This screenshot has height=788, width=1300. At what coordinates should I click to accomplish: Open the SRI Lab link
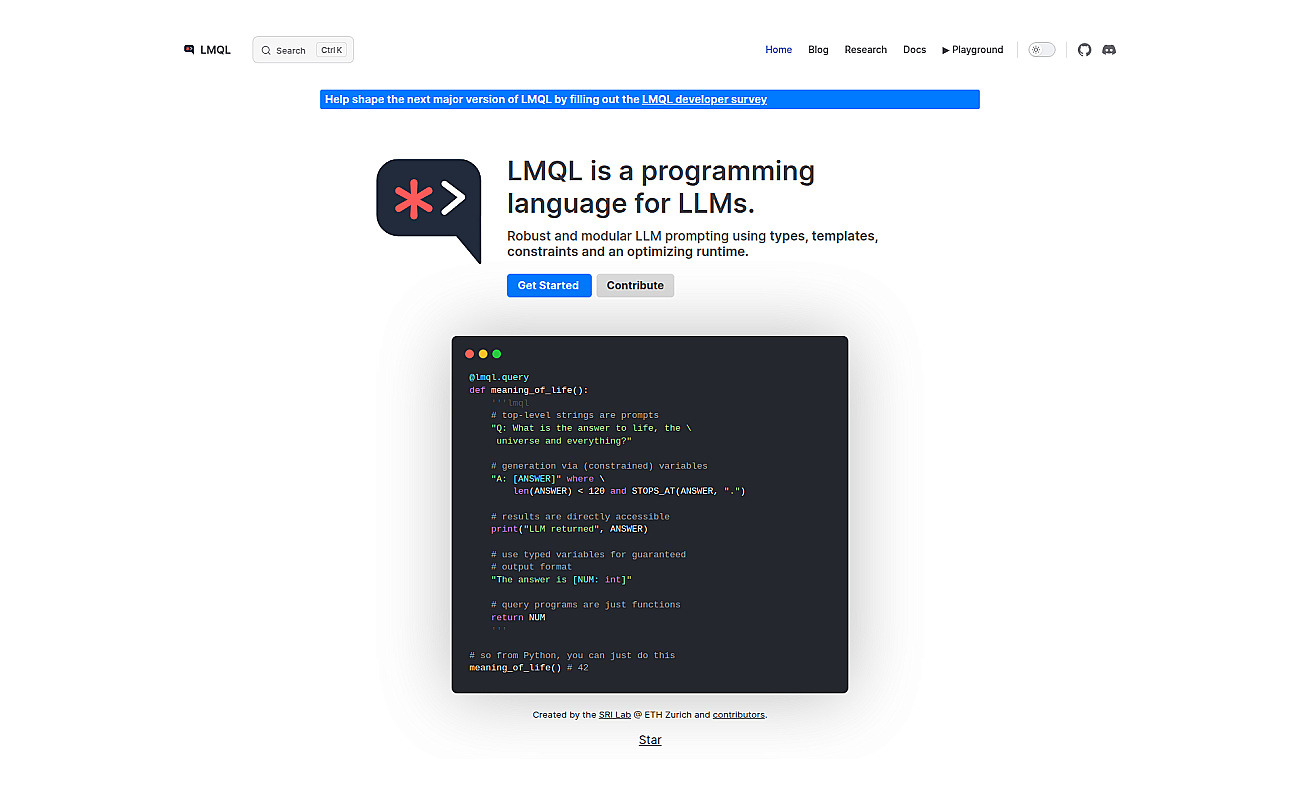[x=615, y=715]
